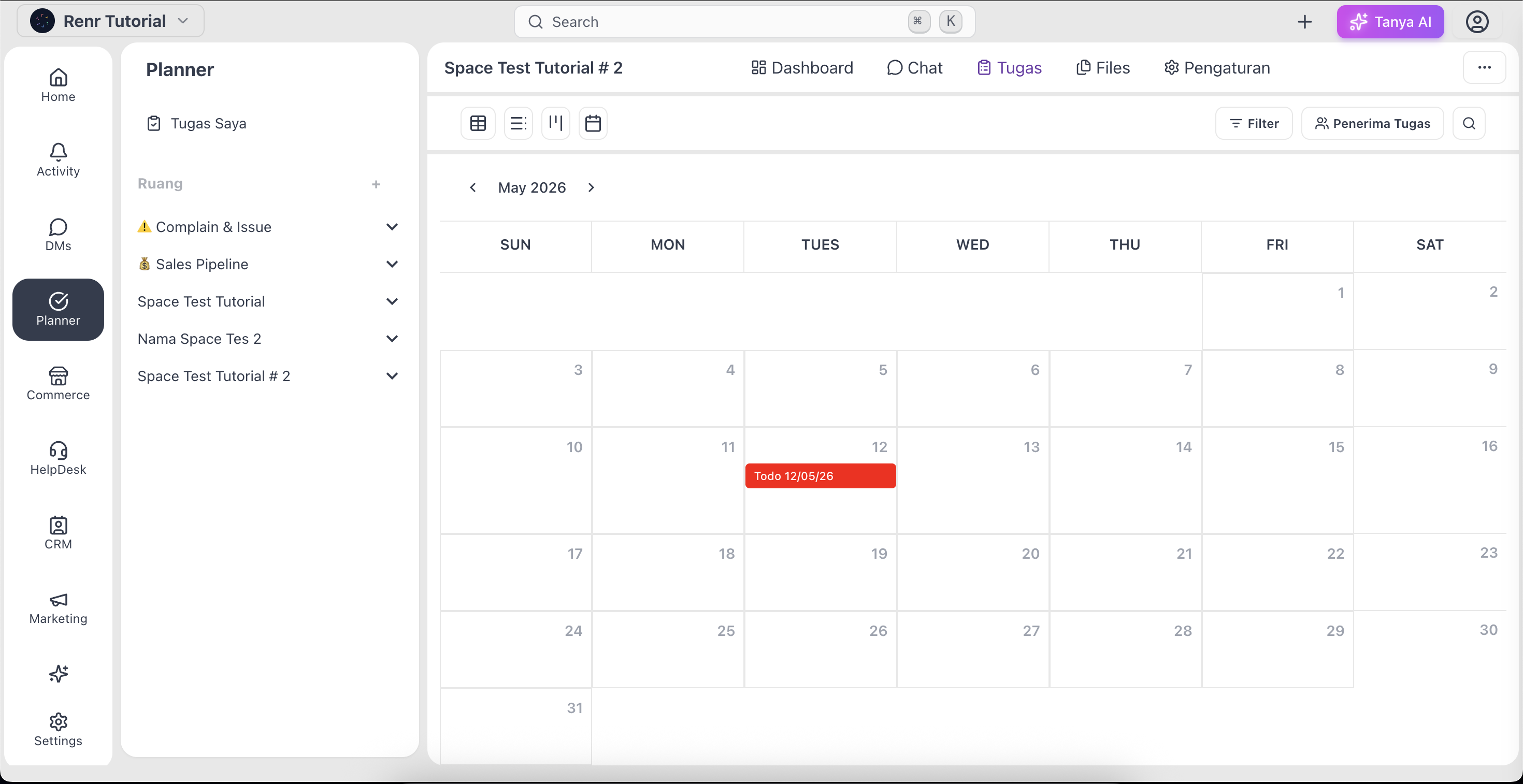Go to previous month arrow
This screenshot has width=1523, height=784.
tap(472, 188)
